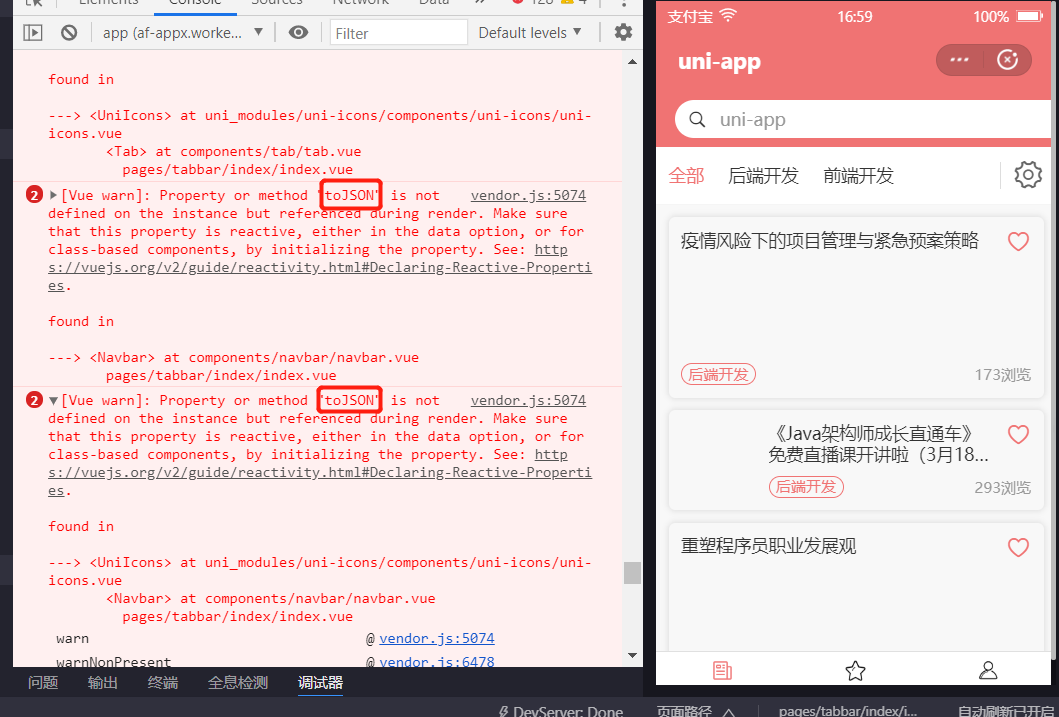Toggle the console sidebar panel icon

(x=32, y=32)
